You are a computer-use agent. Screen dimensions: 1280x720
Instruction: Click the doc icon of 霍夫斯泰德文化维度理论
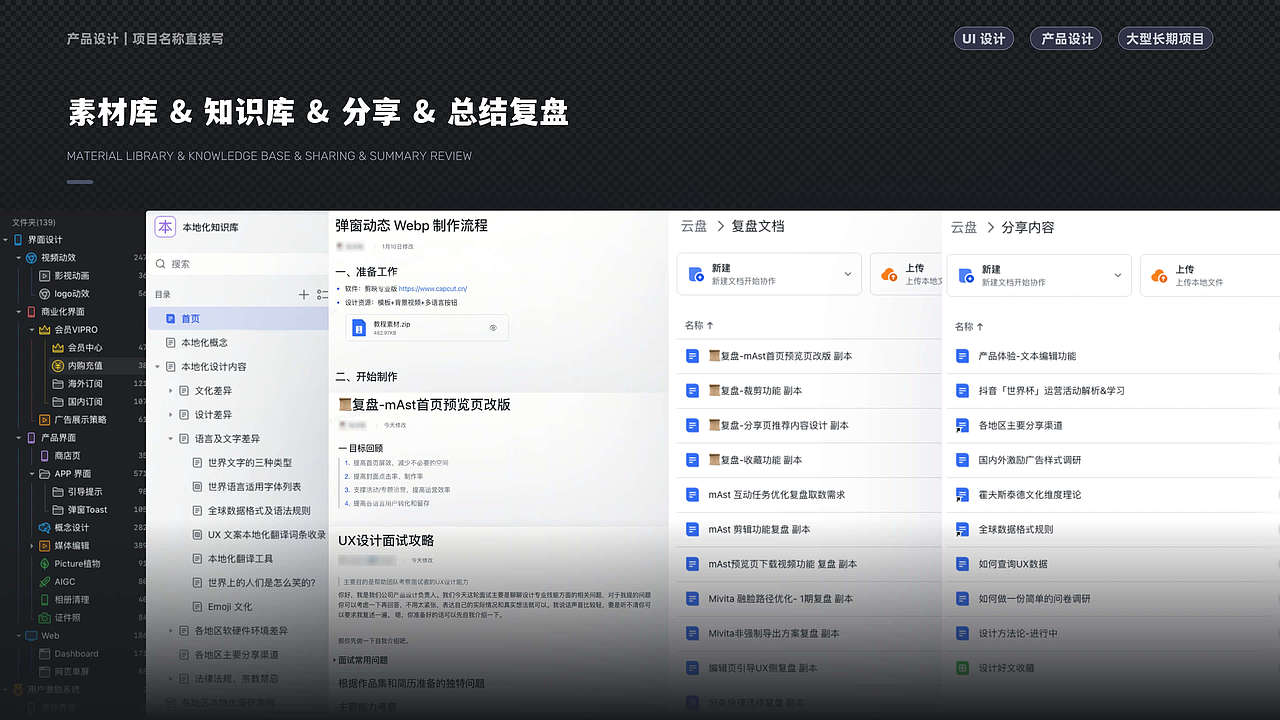coord(962,495)
